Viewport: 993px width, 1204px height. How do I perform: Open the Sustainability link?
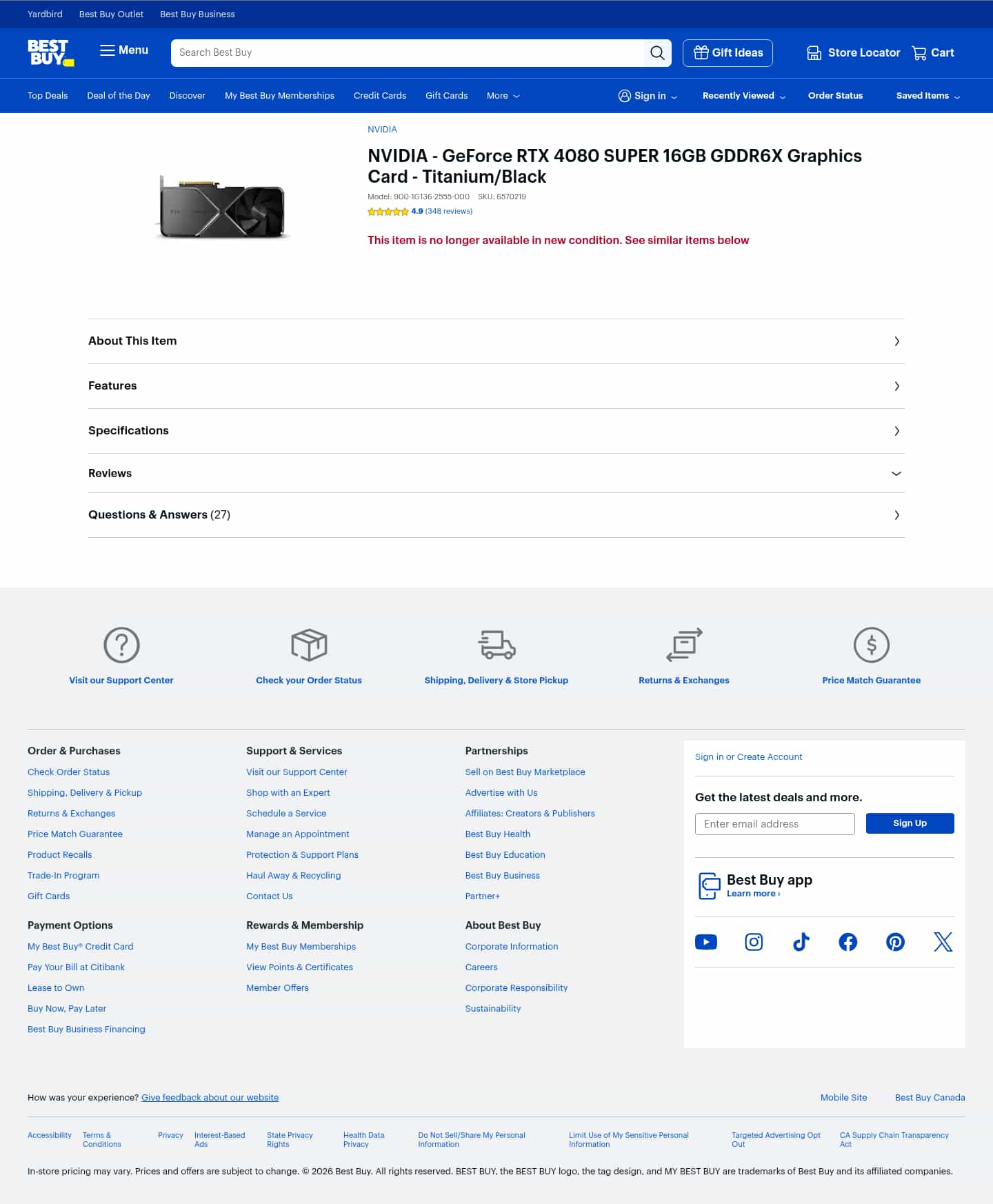click(493, 1009)
